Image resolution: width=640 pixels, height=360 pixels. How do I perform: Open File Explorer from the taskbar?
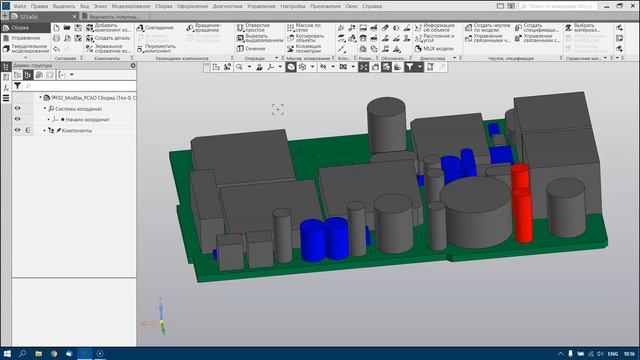[x=38, y=353]
